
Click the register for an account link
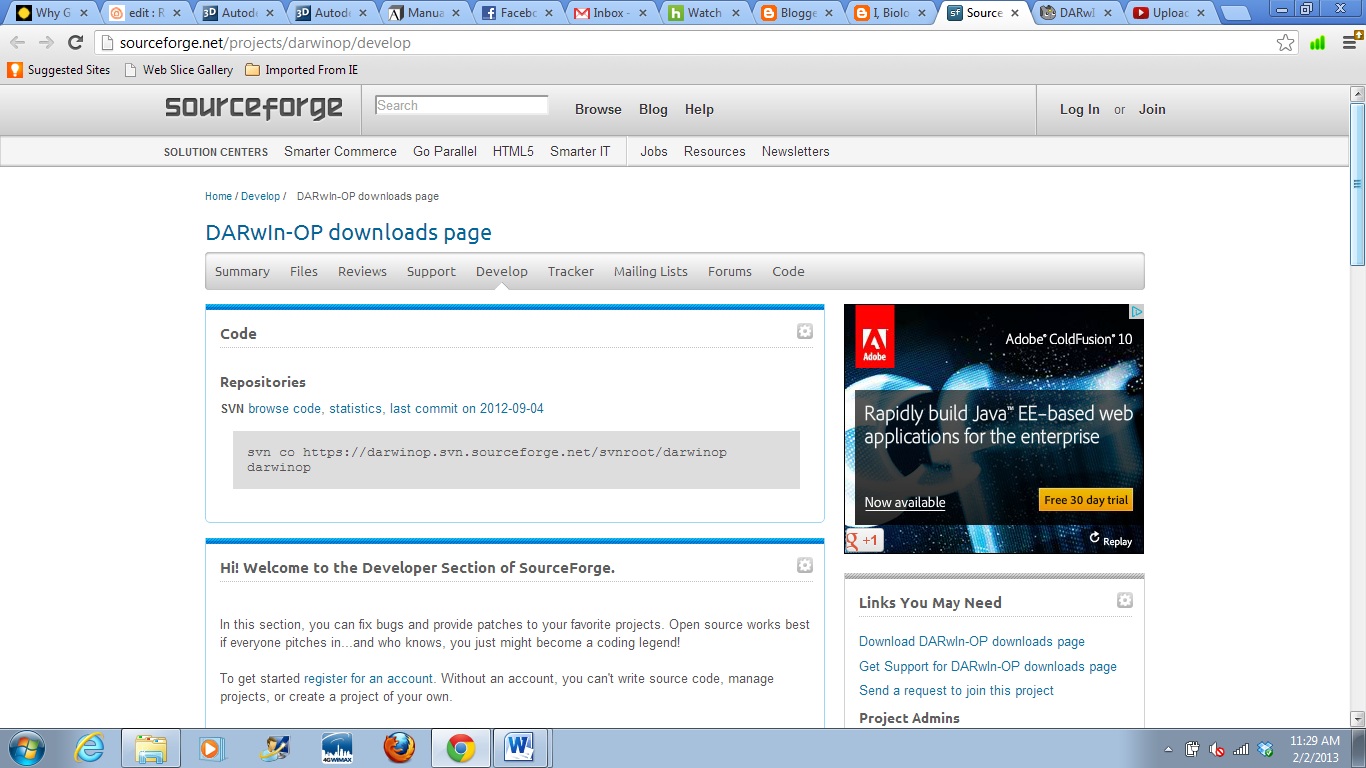(368, 678)
